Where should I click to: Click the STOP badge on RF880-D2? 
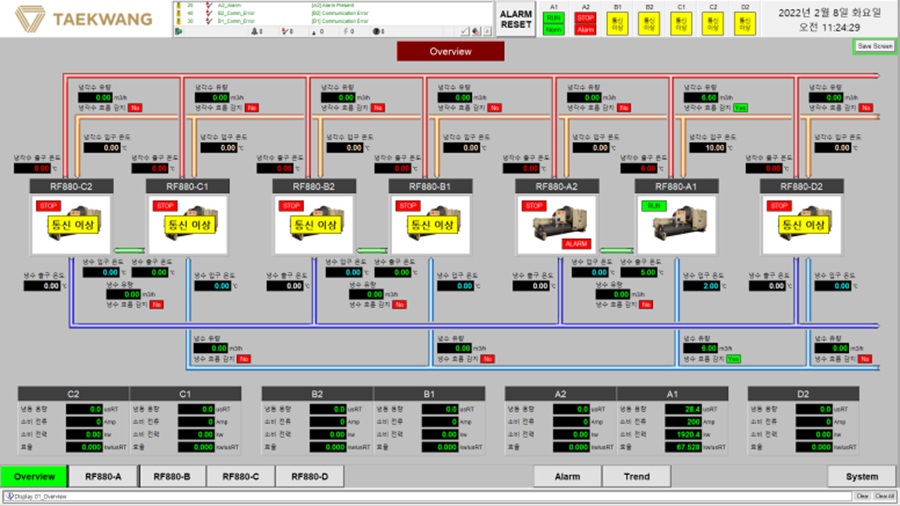point(779,205)
